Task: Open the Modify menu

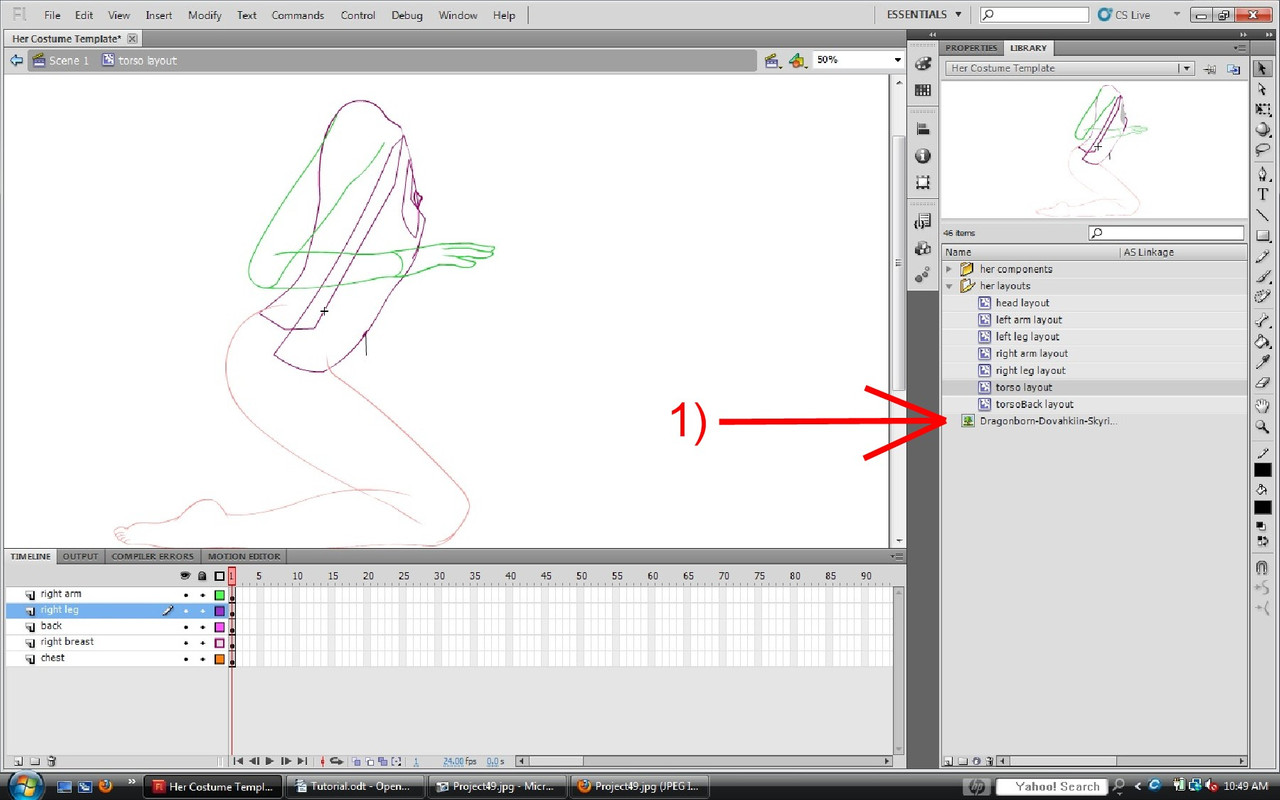Action: click(205, 15)
